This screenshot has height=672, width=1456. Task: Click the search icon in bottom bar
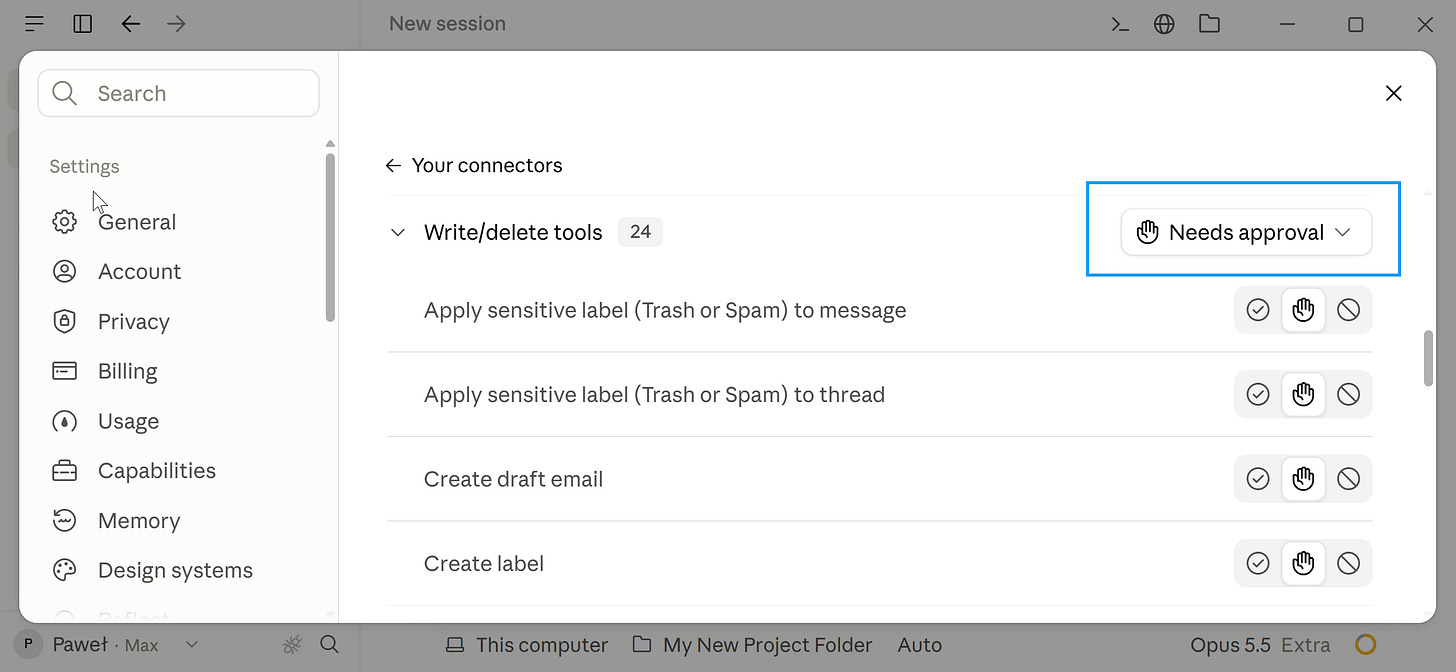coord(329,645)
